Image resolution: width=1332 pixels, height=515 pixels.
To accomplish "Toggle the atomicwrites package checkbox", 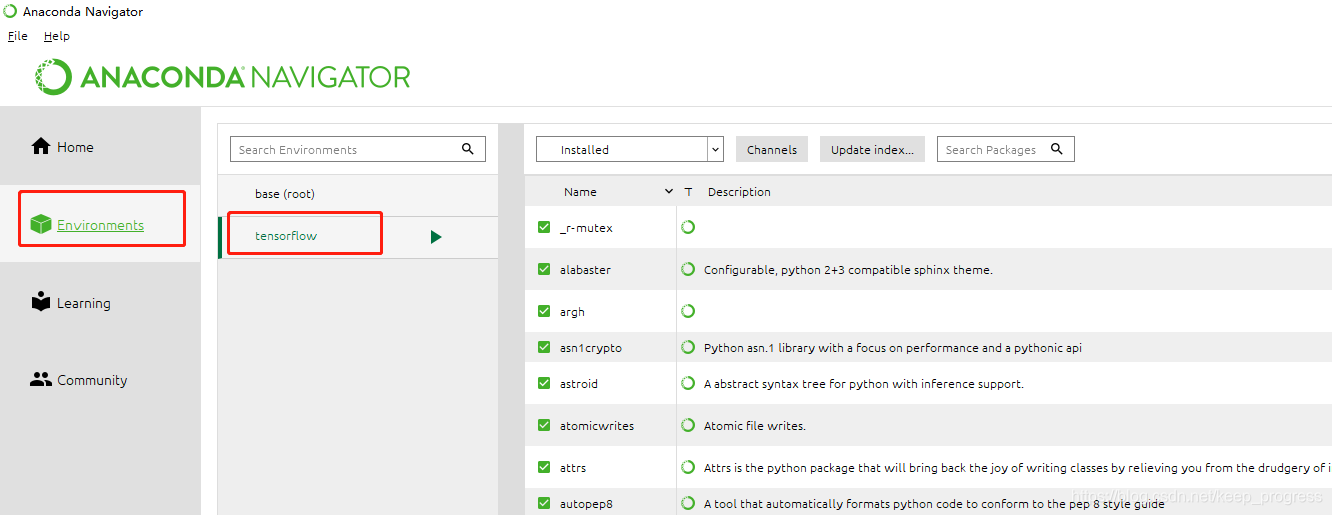I will pyautogui.click(x=544, y=425).
